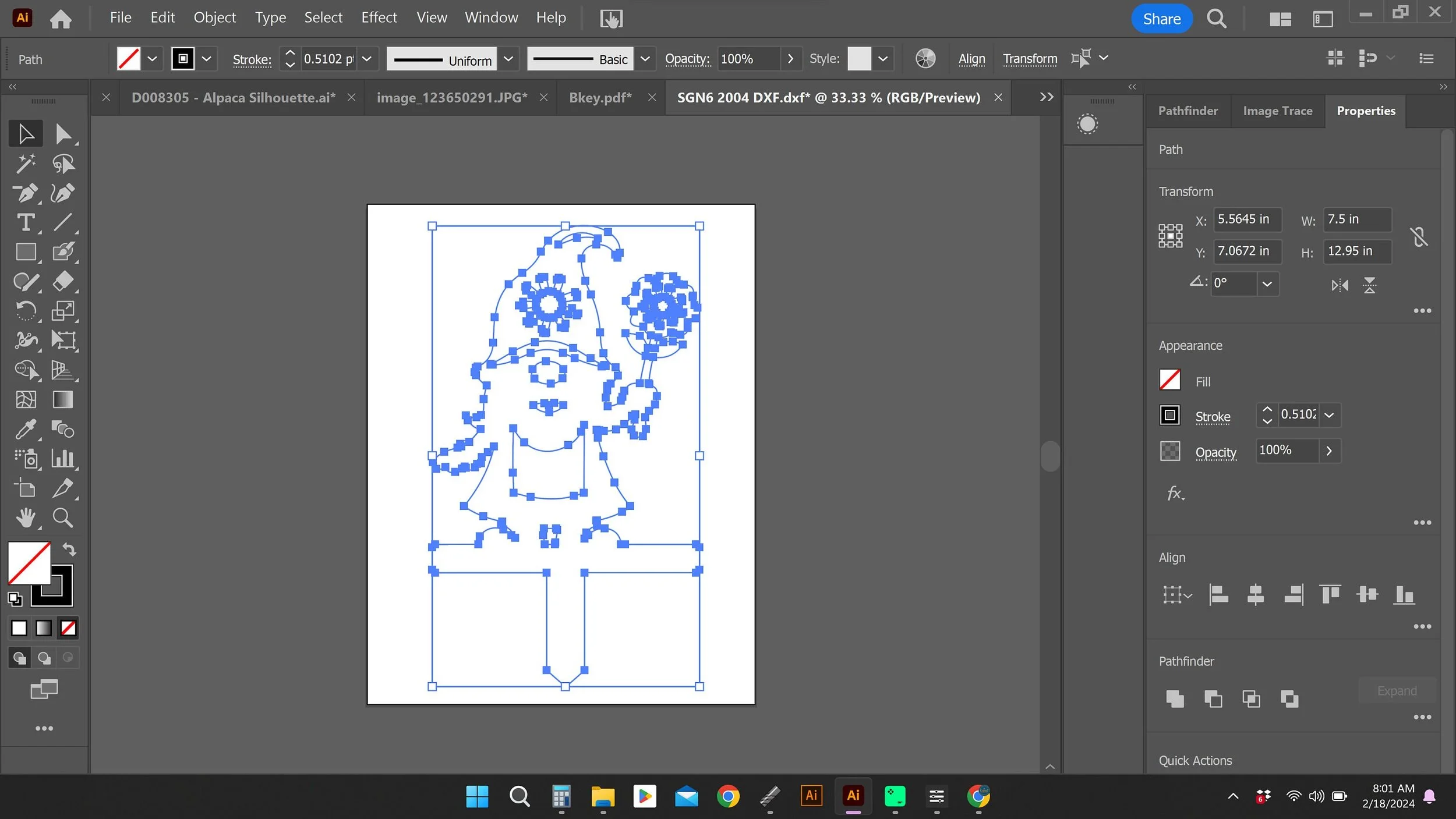
Task: Click the blue Share button
Action: [x=1161, y=19]
